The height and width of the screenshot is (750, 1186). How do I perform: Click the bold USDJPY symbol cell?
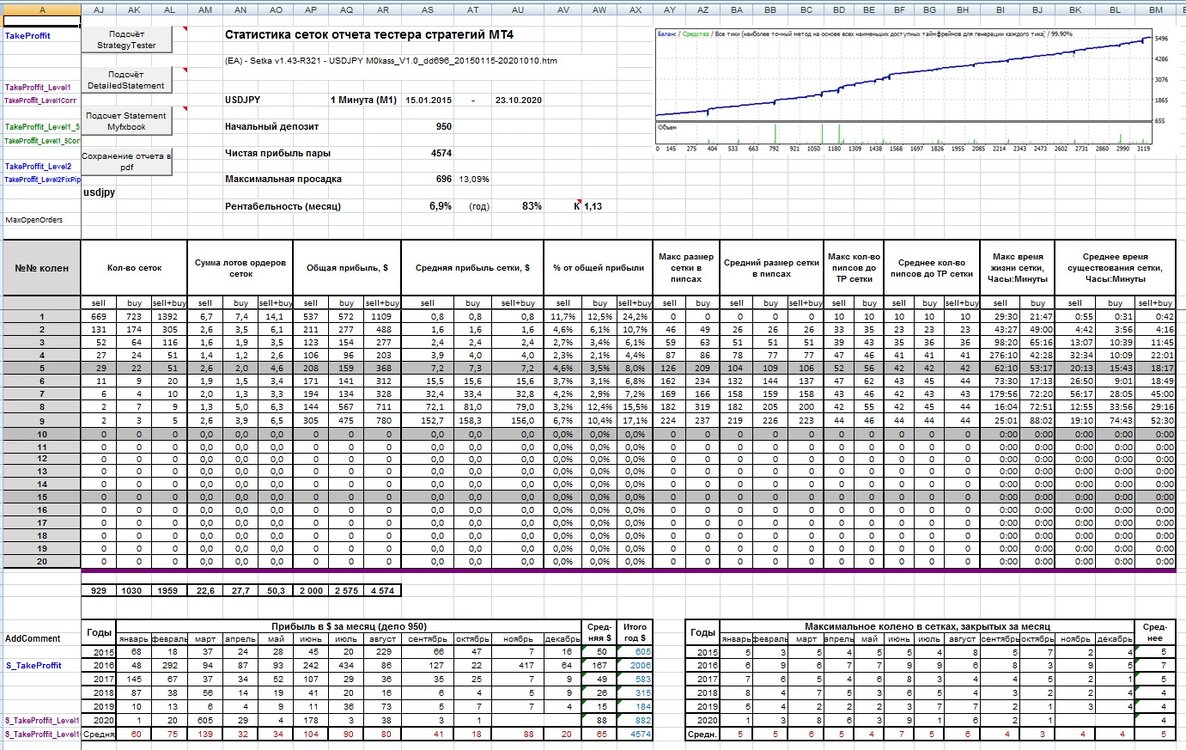[243, 100]
